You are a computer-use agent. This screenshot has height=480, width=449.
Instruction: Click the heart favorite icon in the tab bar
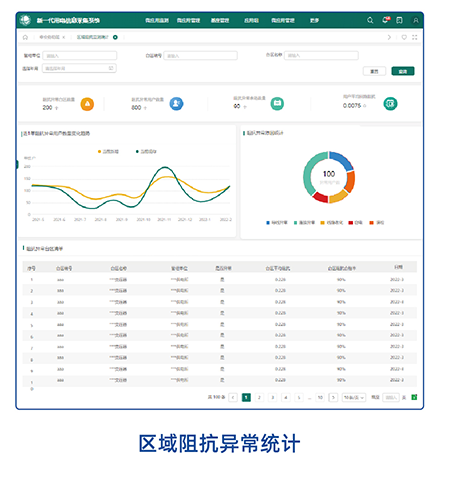(x=404, y=37)
